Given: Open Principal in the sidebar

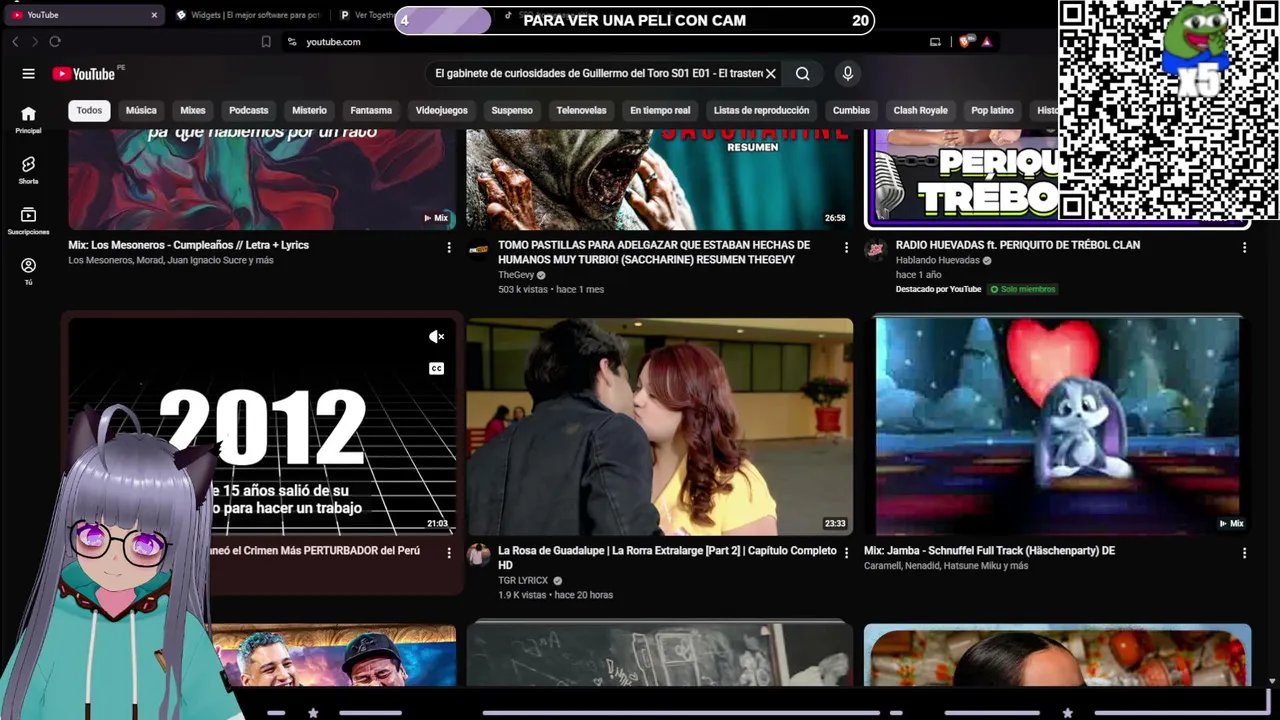Looking at the screenshot, I should 28,119.
